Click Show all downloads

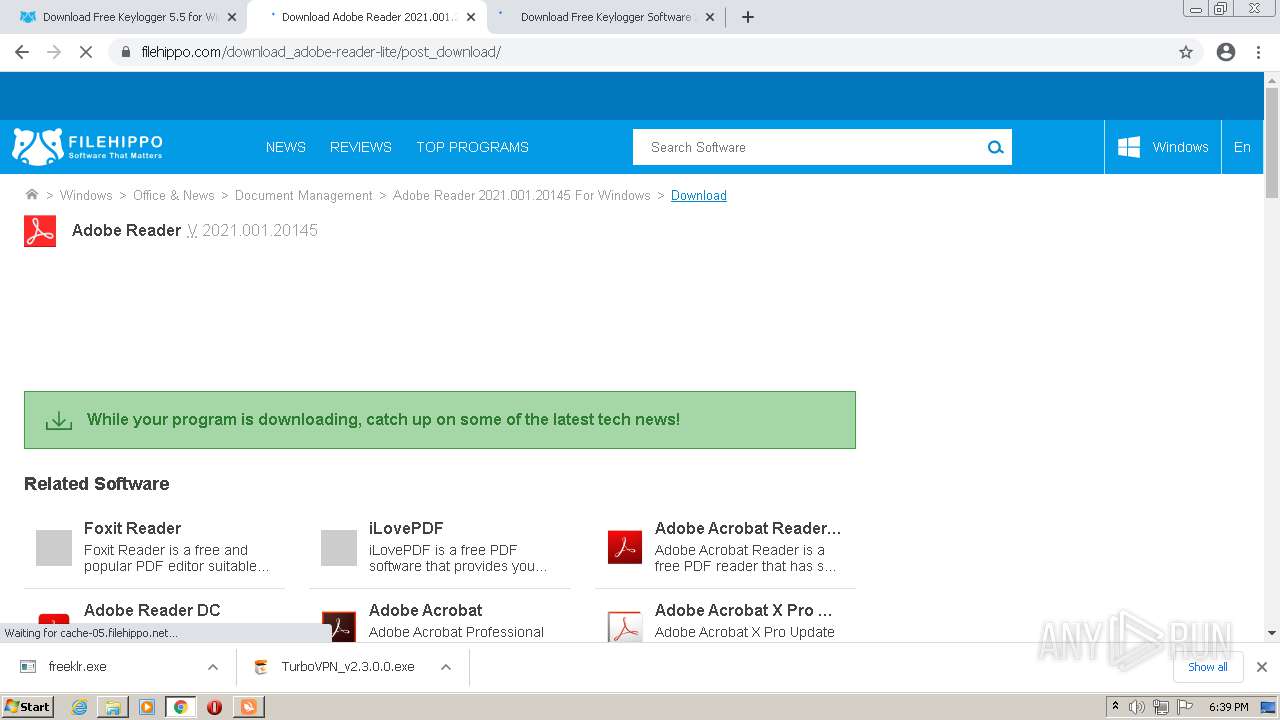(x=1208, y=667)
